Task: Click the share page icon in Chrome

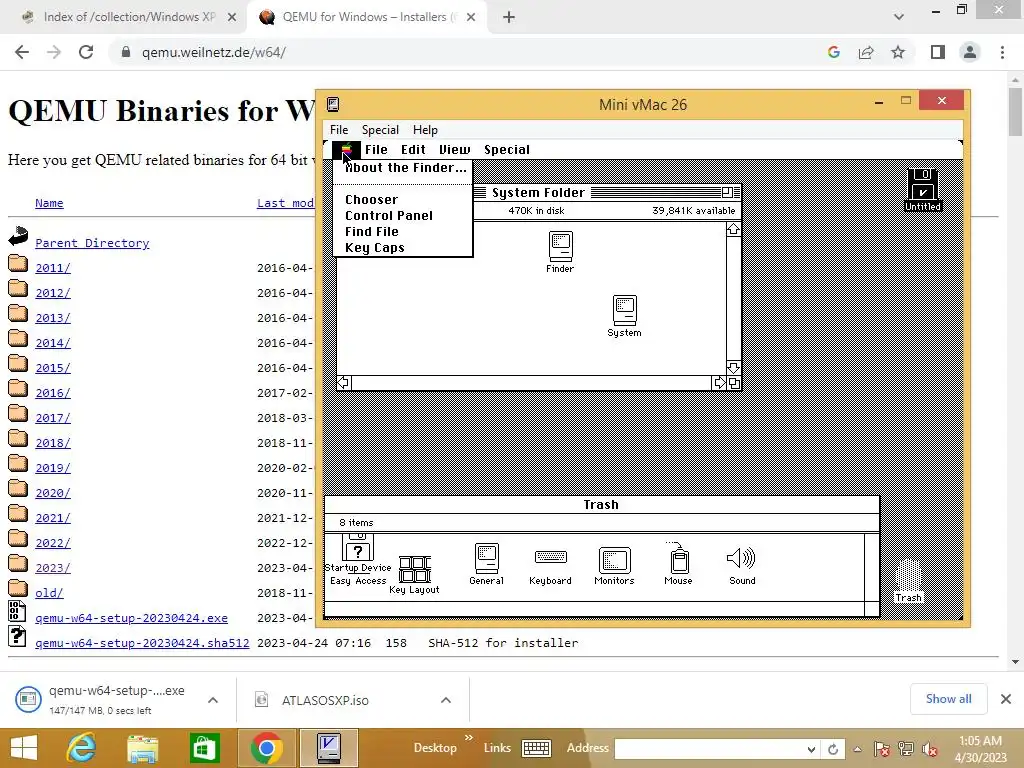Action: coord(866,52)
